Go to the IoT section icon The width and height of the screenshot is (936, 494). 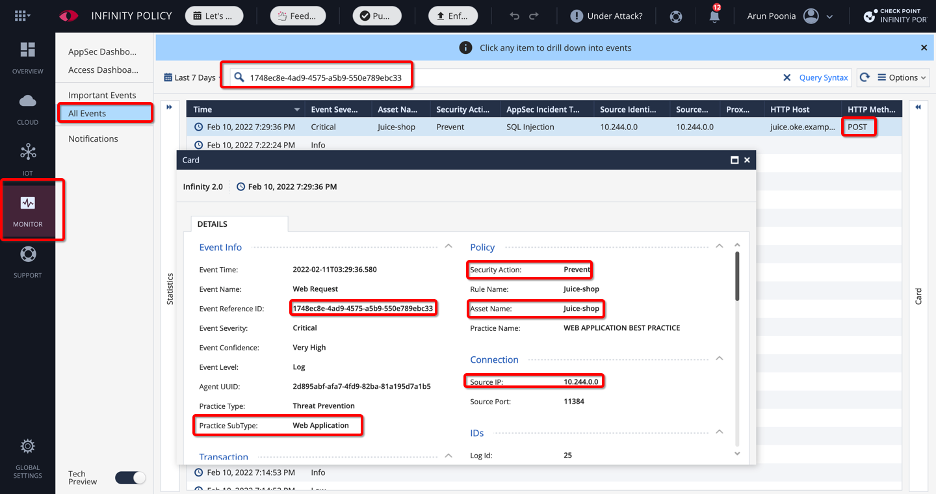point(27,155)
